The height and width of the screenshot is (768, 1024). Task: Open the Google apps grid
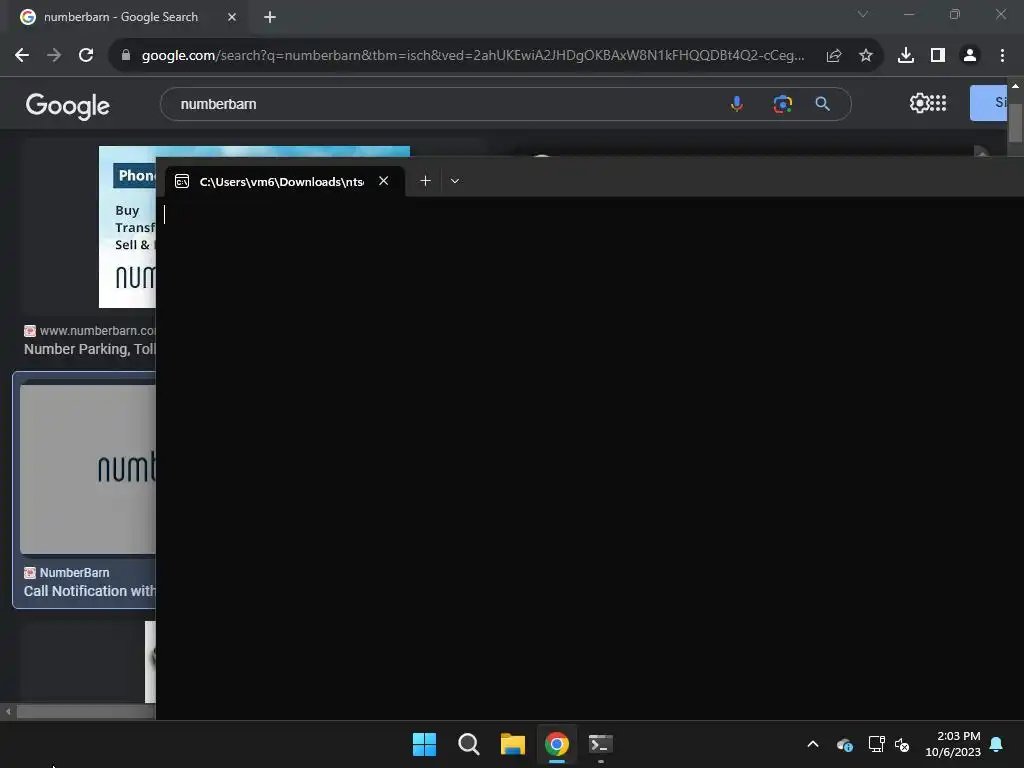point(938,103)
